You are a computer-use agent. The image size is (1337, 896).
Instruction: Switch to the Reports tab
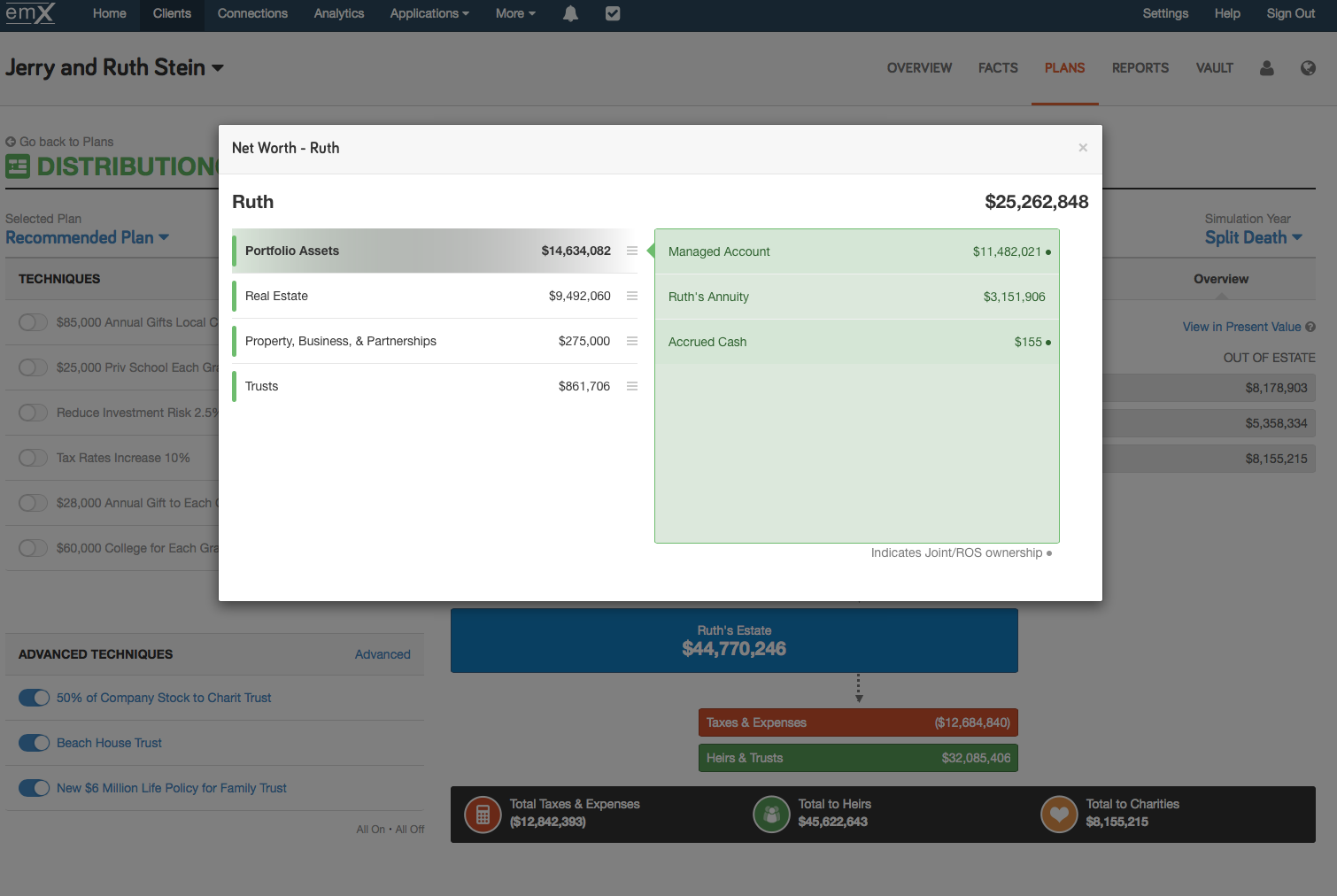click(1140, 68)
